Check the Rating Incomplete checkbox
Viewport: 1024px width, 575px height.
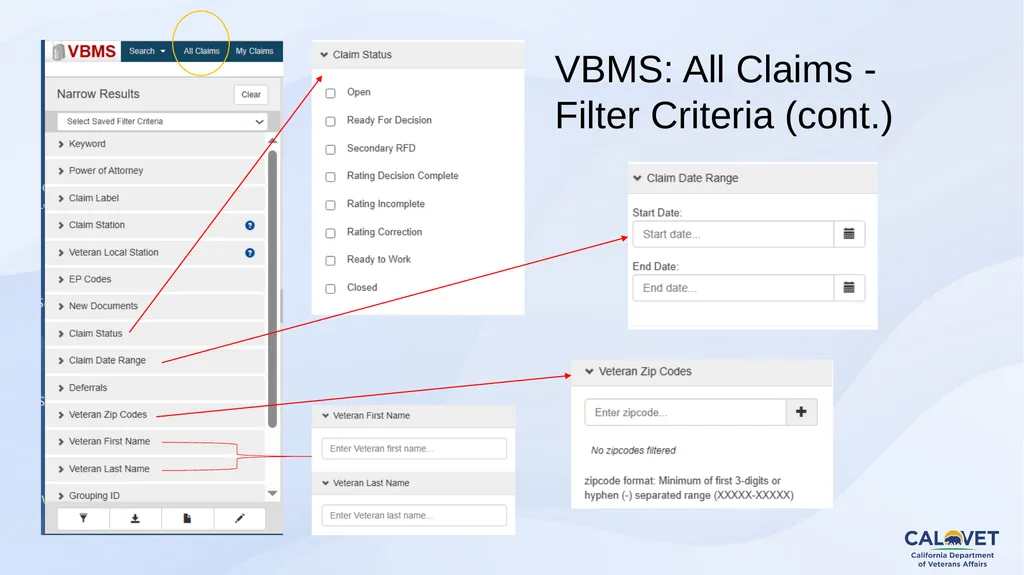coord(330,205)
